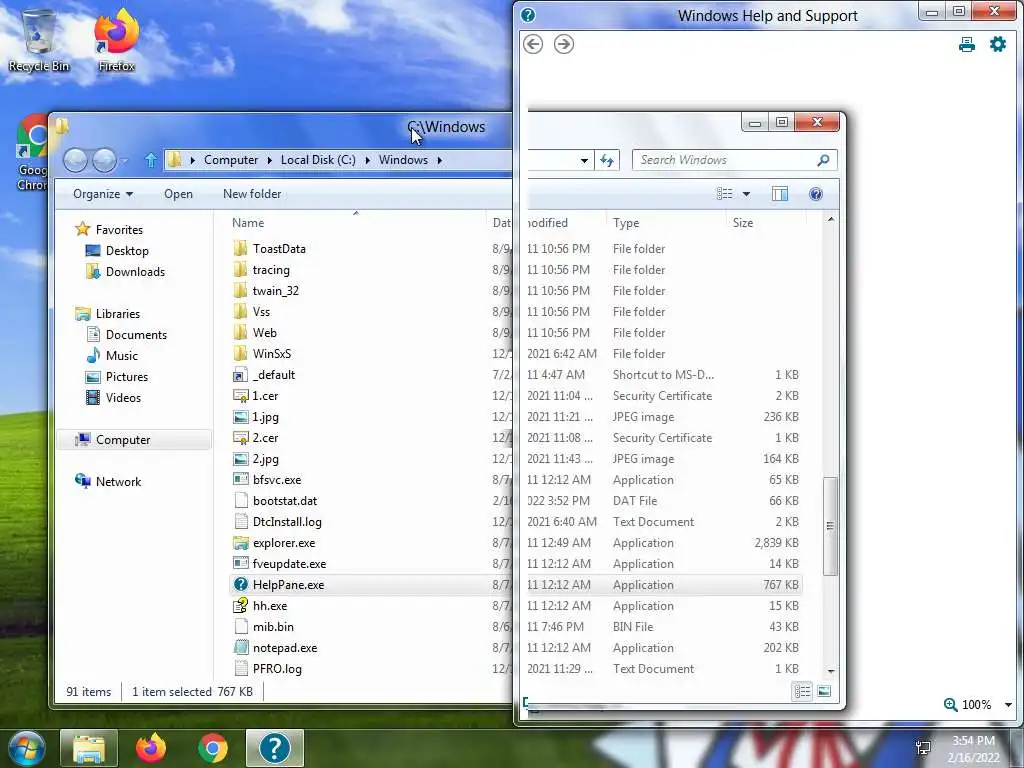Open File Explorer from the taskbar
Screen dimensions: 1024x768
[x=89, y=748]
